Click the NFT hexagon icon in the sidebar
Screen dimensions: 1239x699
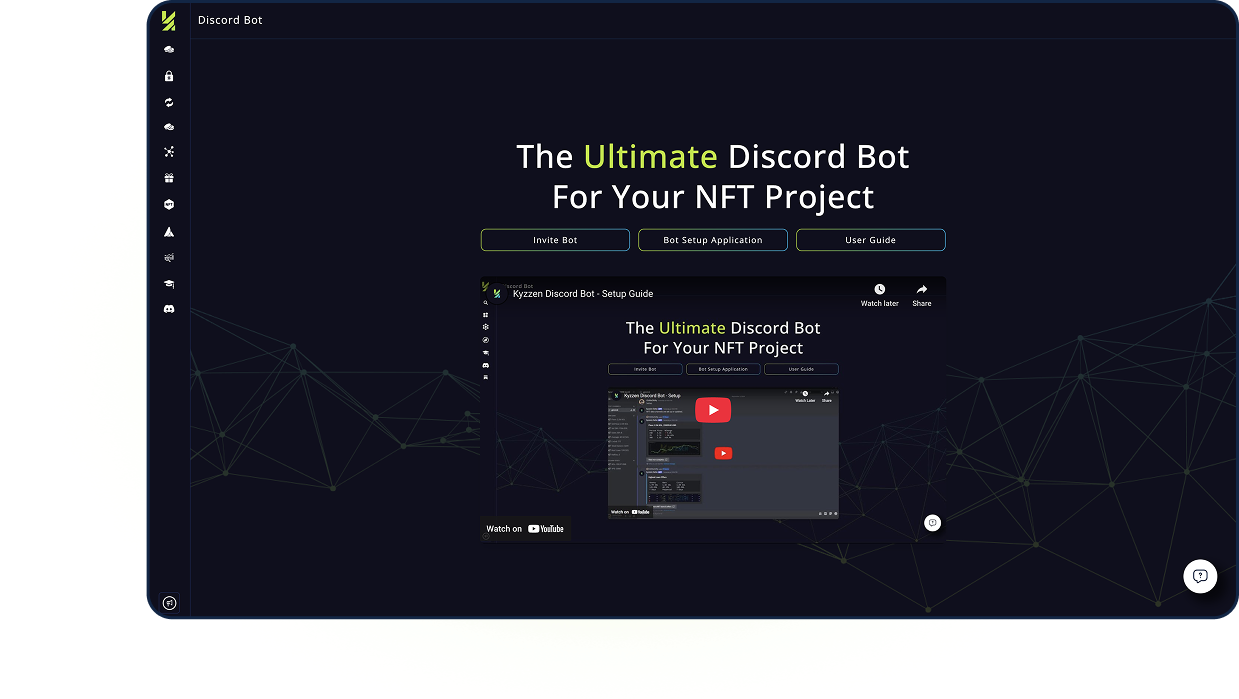tap(169, 204)
